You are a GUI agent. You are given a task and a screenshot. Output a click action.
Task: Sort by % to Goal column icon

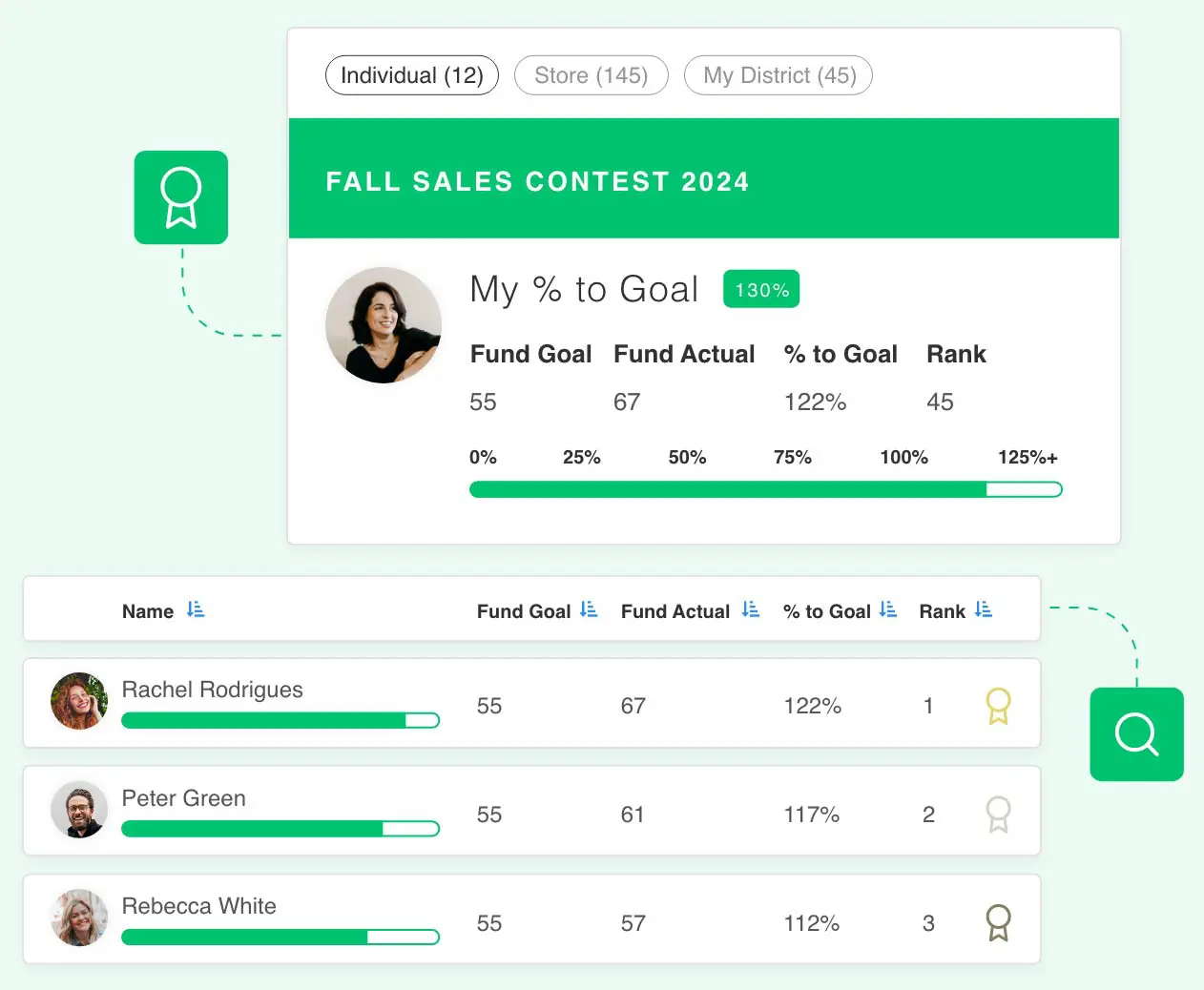coord(888,609)
